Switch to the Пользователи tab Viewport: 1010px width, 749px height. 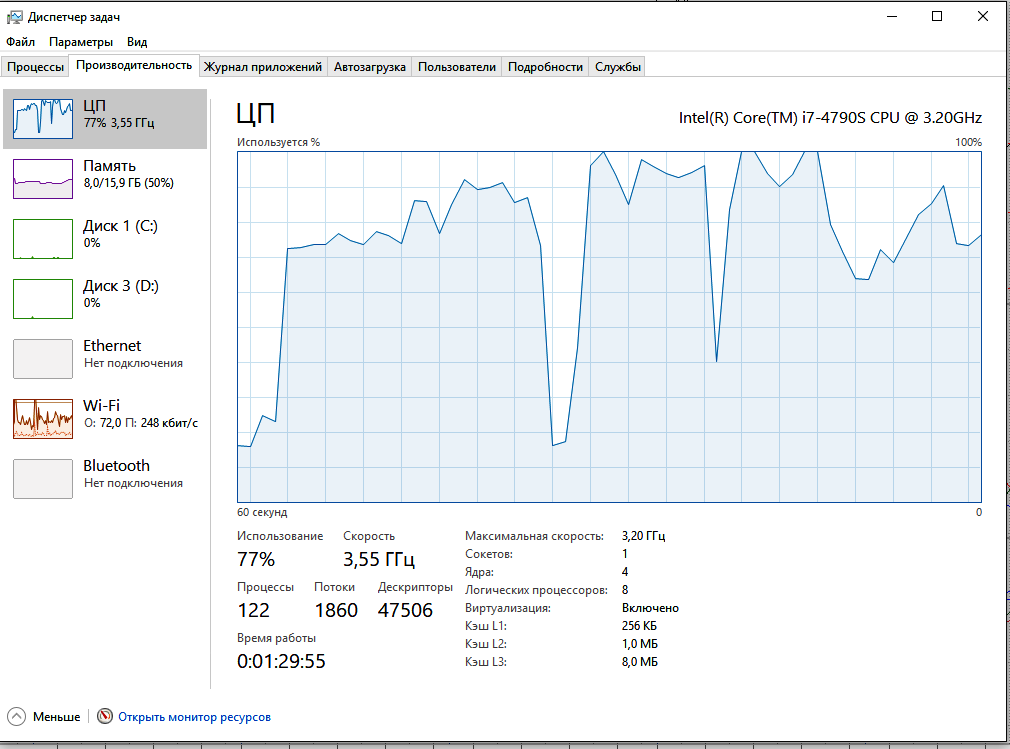point(456,67)
